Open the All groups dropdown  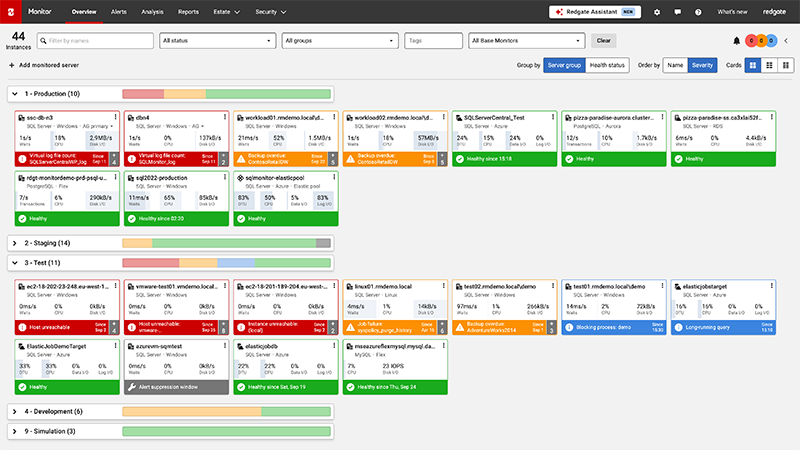click(340, 40)
